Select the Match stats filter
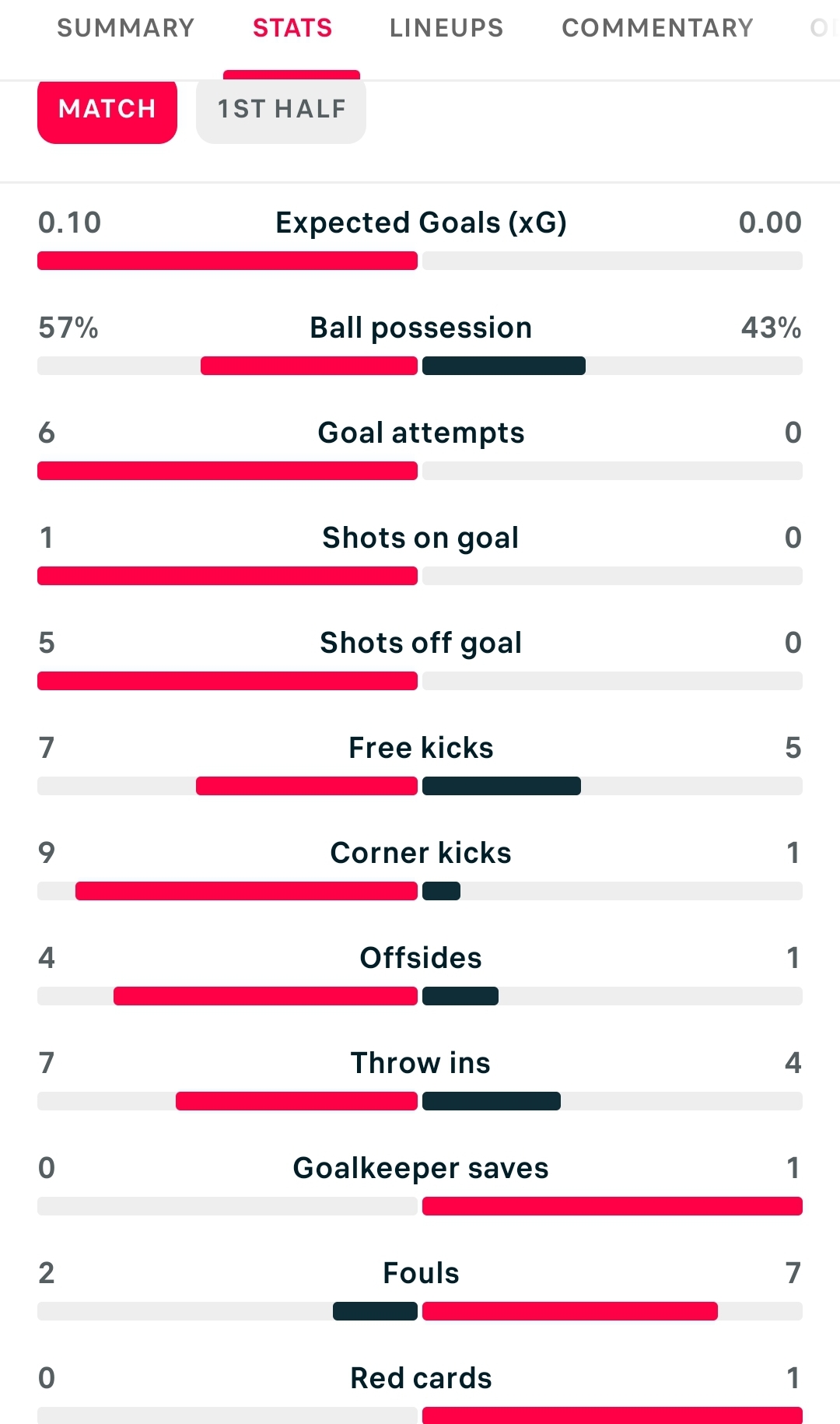 (x=107, y=109)
